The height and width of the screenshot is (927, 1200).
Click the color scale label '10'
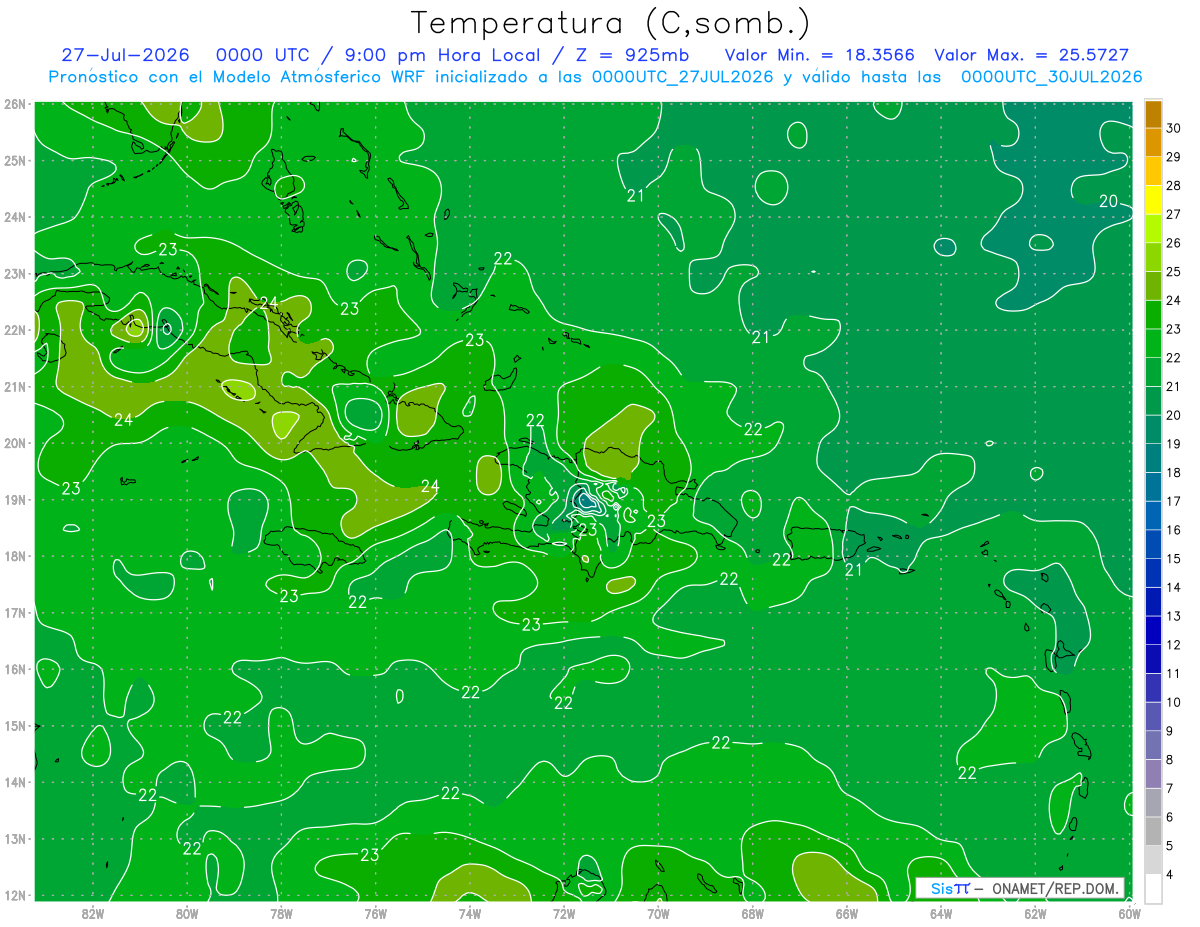pos(1173,702)
